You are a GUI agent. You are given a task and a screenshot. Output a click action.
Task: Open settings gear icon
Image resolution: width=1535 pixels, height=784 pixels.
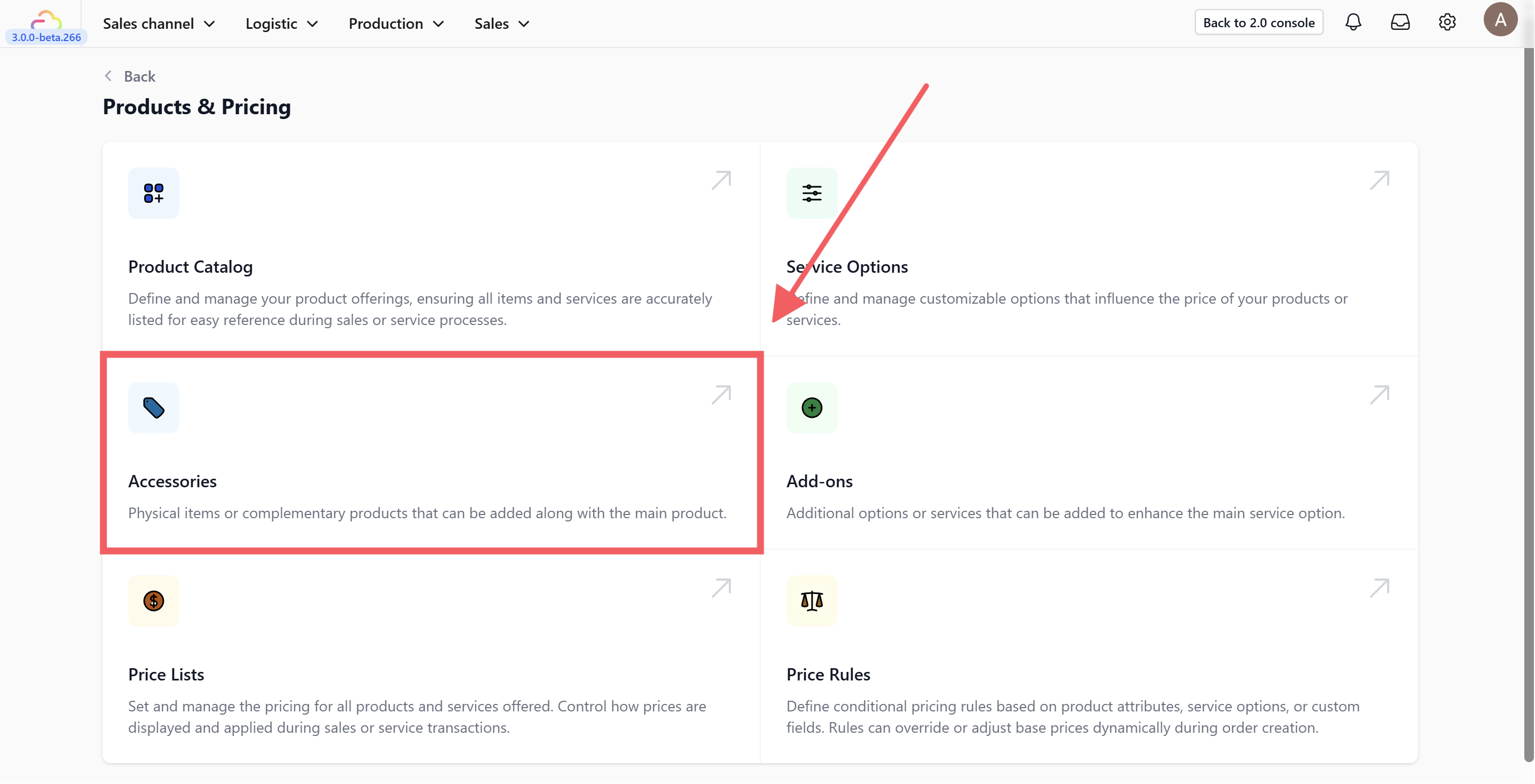click(1447, 22)
